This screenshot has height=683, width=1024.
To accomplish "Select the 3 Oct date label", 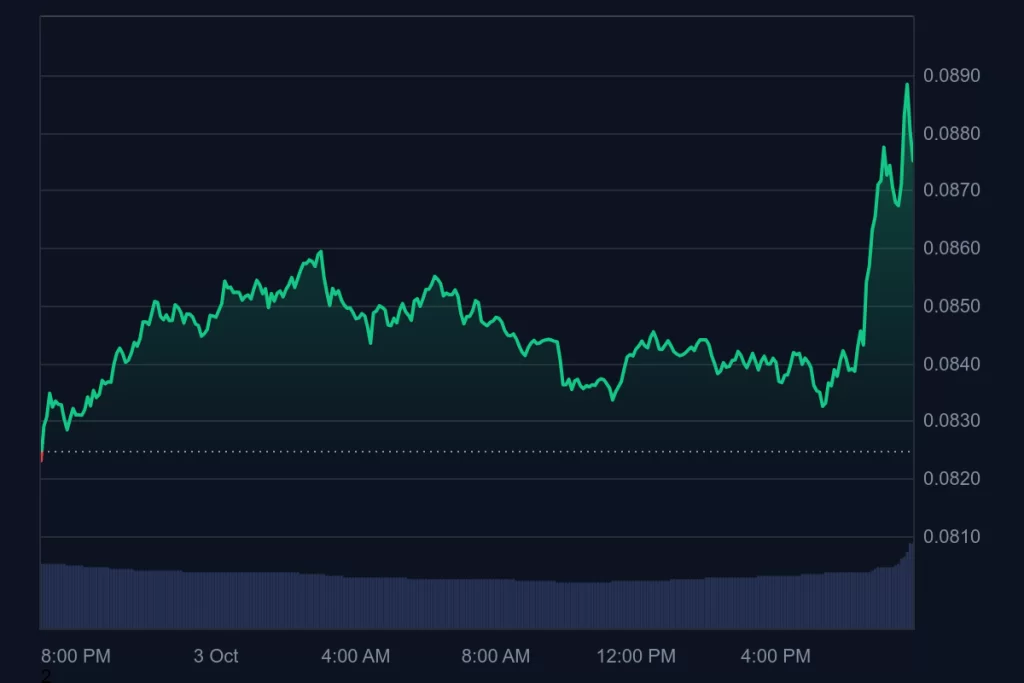I will 216,656.
